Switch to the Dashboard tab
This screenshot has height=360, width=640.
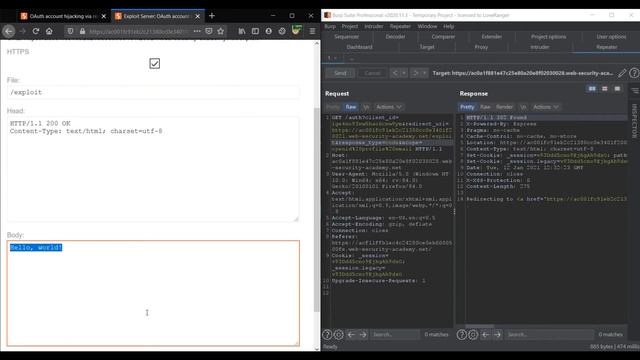pyautogui.click(x=359, y=47)
